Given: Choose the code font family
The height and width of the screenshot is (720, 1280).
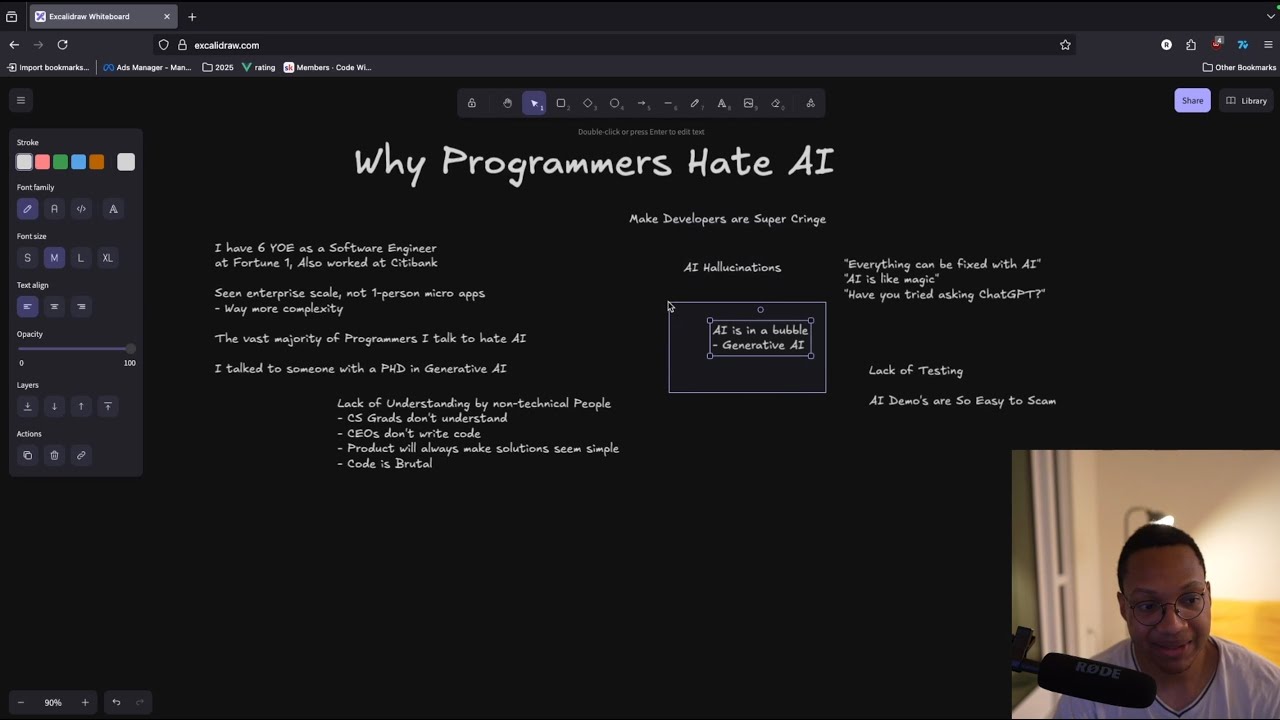Looking at the screenshot, I should point(81,209).
